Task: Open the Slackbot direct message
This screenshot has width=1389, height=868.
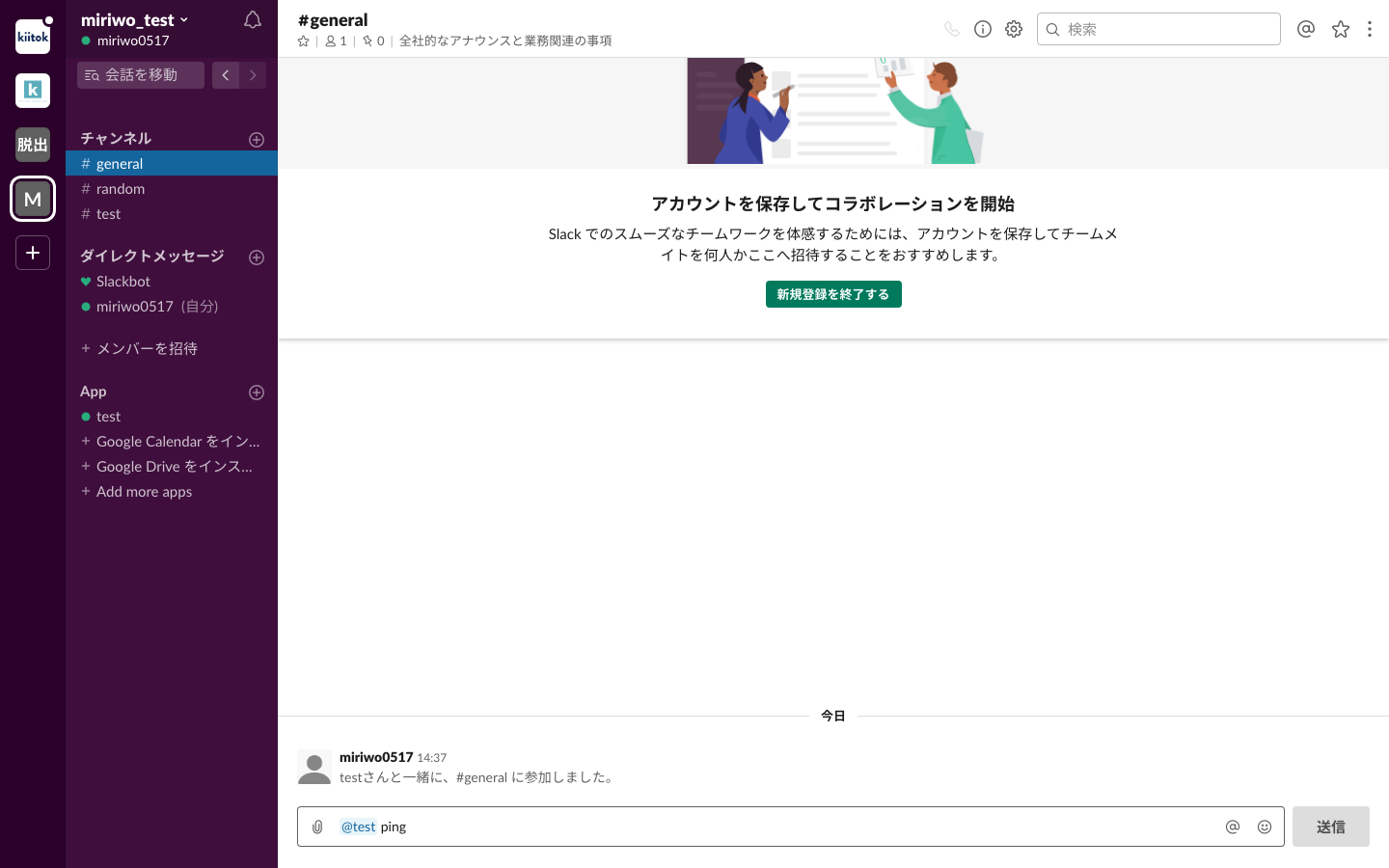Action: pos(123,281)
